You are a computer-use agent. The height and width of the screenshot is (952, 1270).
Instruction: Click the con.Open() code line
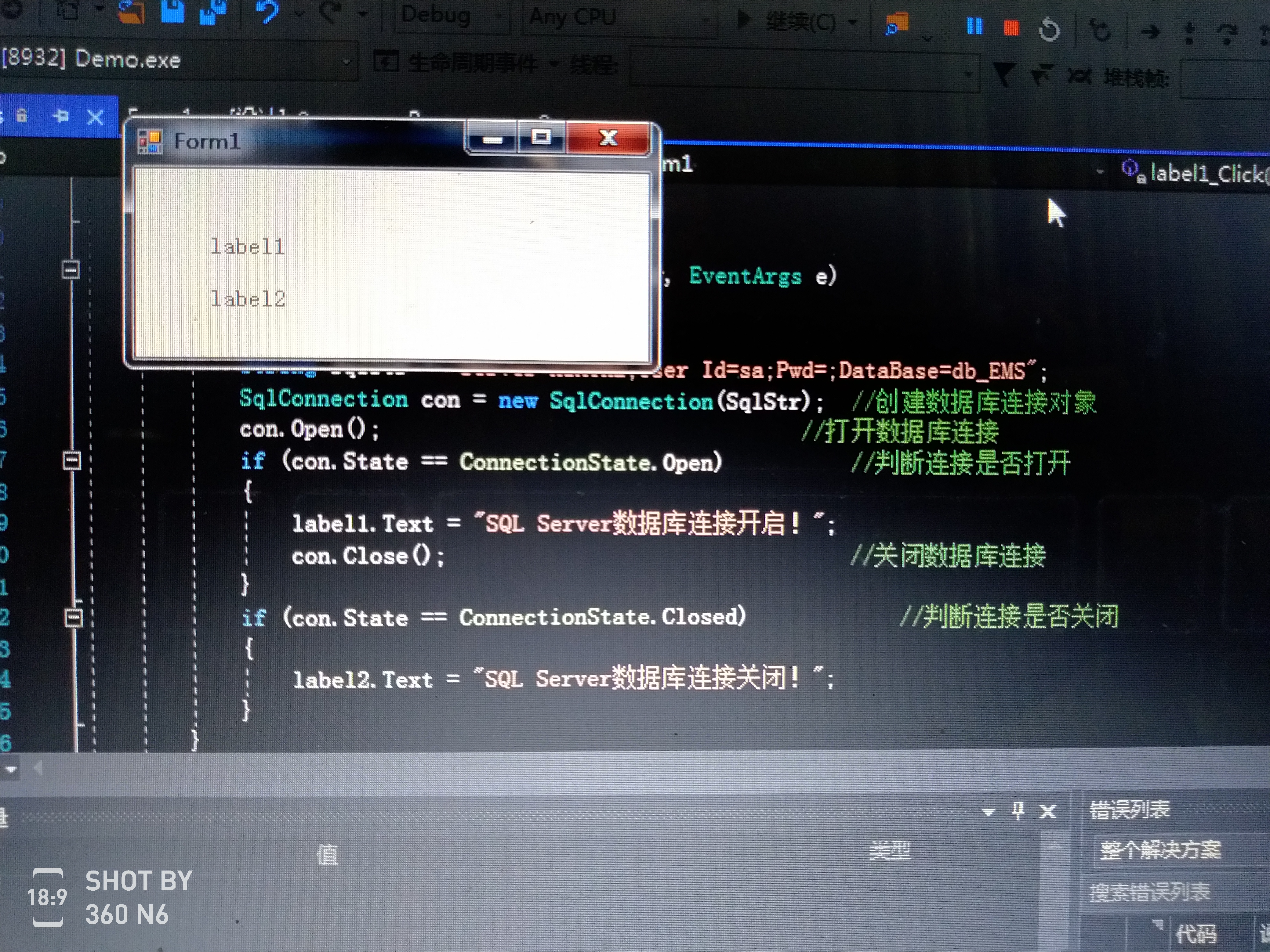coord(310,429)
